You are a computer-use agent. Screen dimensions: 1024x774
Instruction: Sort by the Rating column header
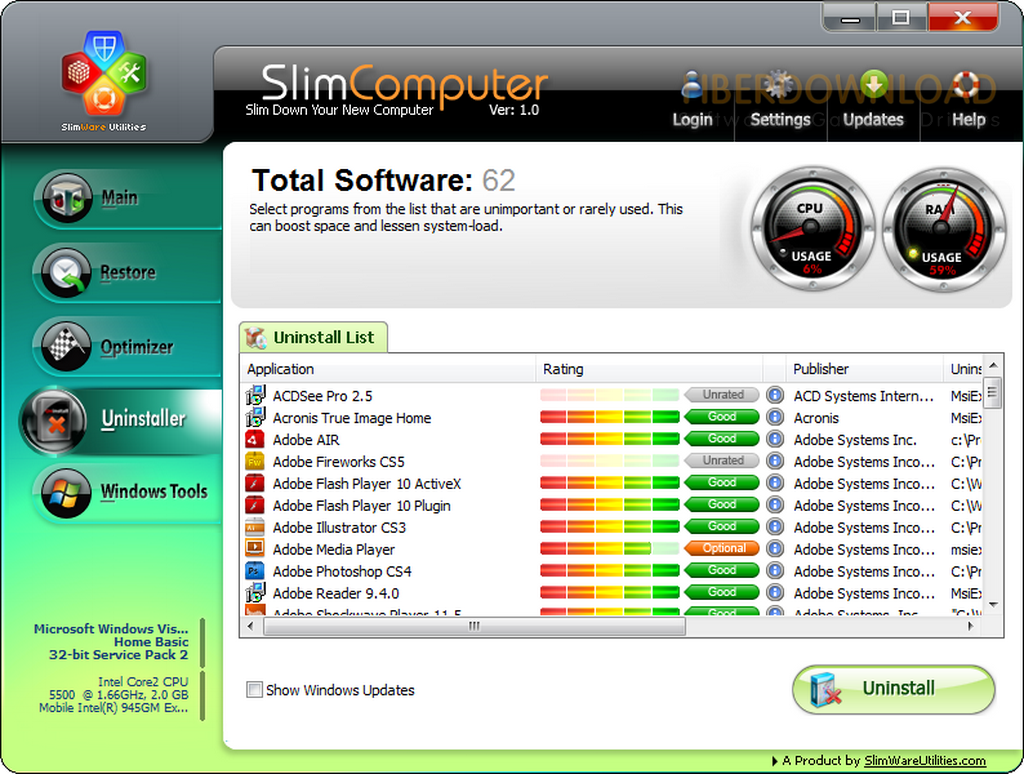(649, 369)
